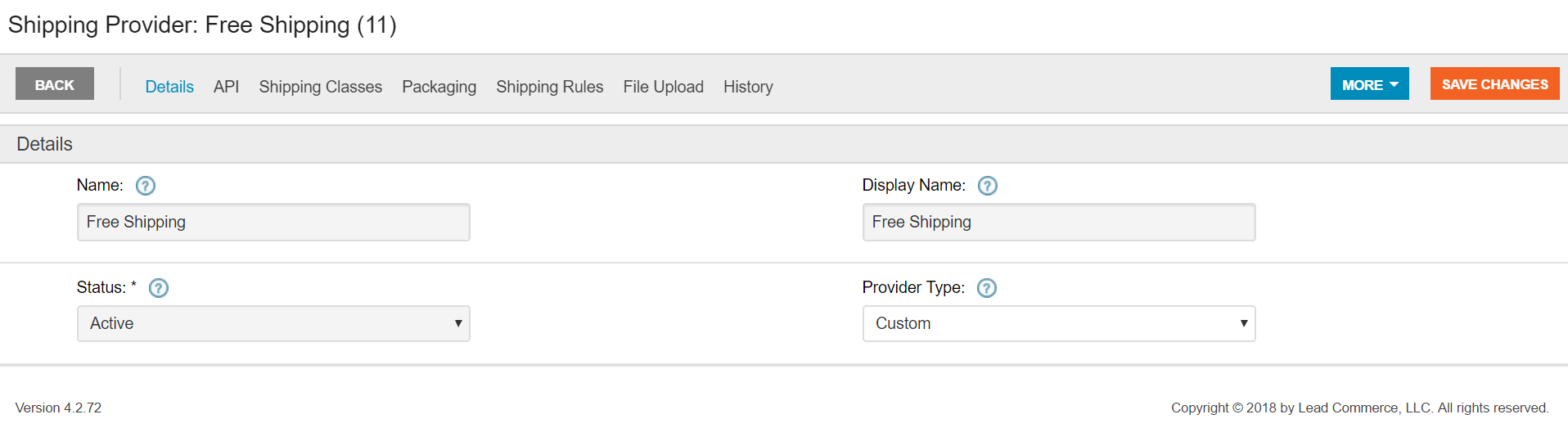Viewport: 1568px width, 428px height.
Task: Open the MORE actions dropdown
Action: tap(1369, 84)
